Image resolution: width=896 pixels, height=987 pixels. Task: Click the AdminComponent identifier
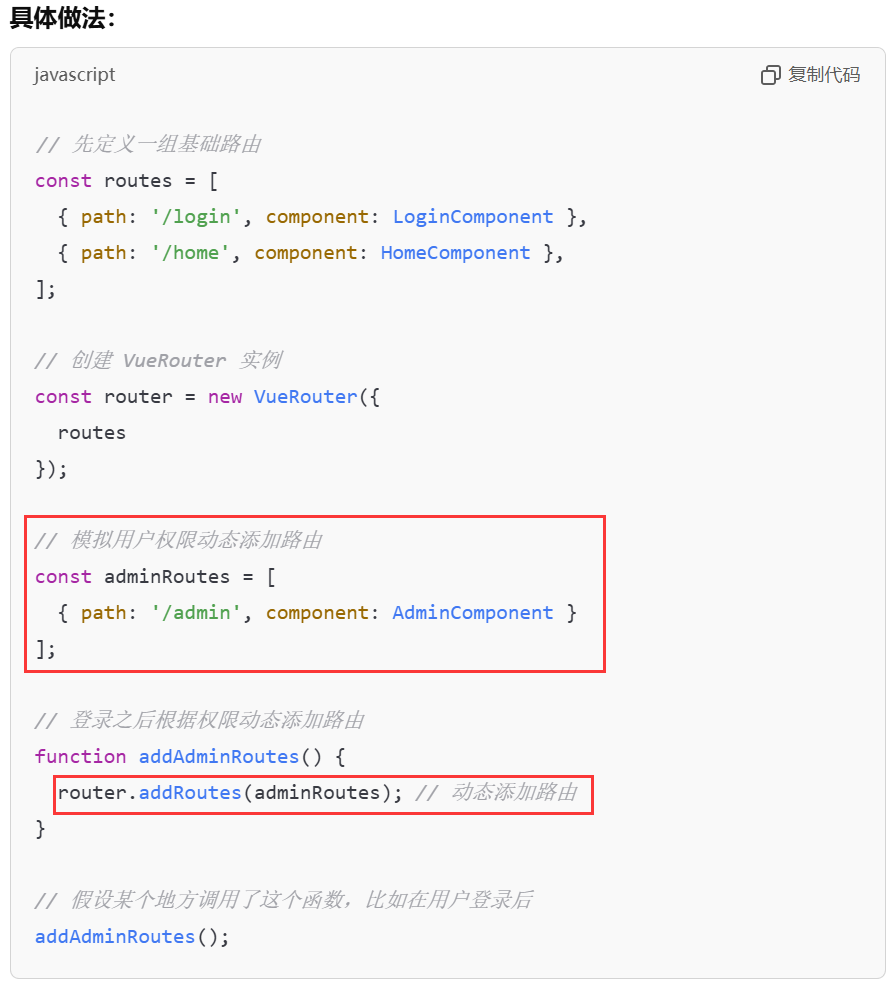pyautogui.click(x=473, y=612)
